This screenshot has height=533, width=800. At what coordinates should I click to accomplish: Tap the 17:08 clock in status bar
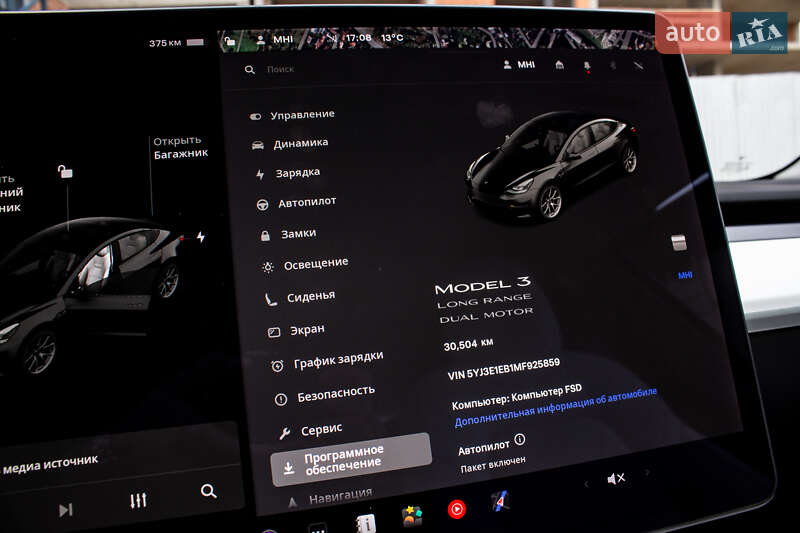click(358, 38)
